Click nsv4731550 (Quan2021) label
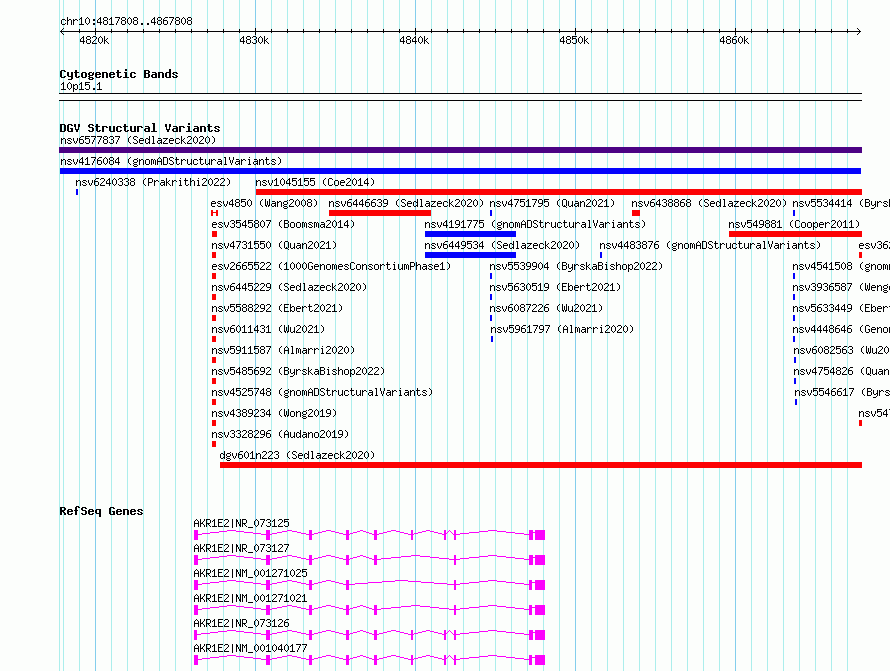 click(274, 245)
